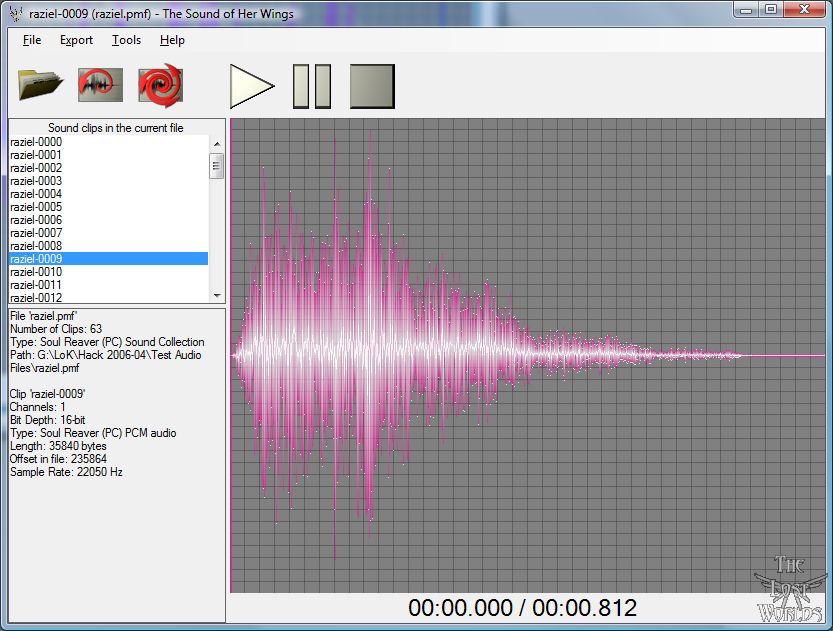The image size is (833, 631).
Task: Click the clip list scrollbar thumb
Action: tap(217, 166)
